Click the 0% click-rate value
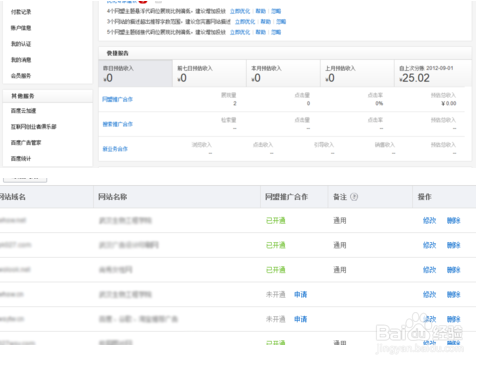The width and height of the screenshot is (493, 366). point(379,103)
